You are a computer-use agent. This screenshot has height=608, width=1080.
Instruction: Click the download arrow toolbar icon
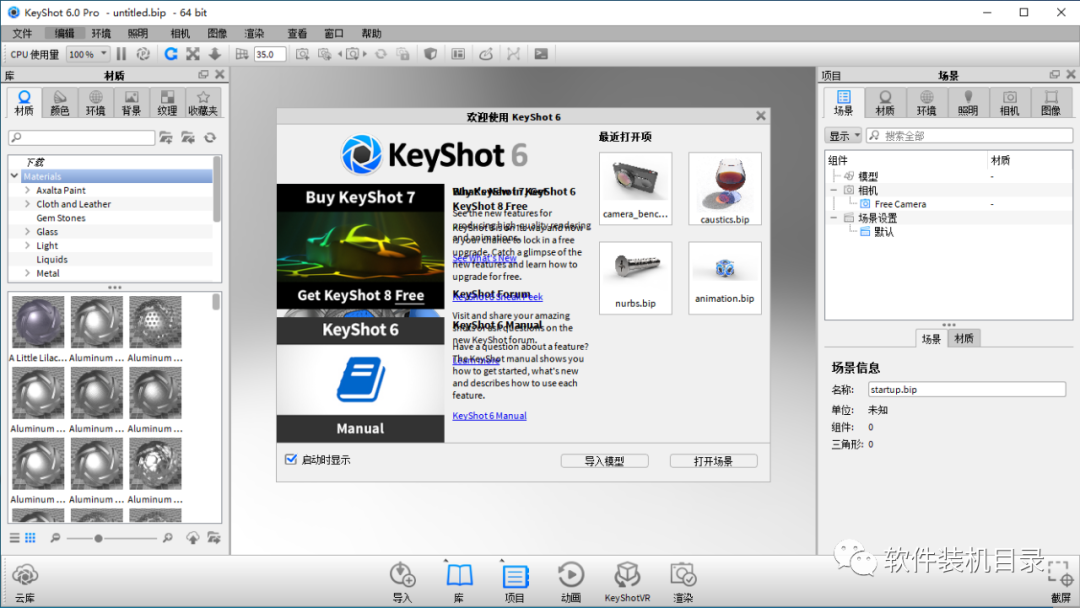pyautogui.click(x=215, y=54)
